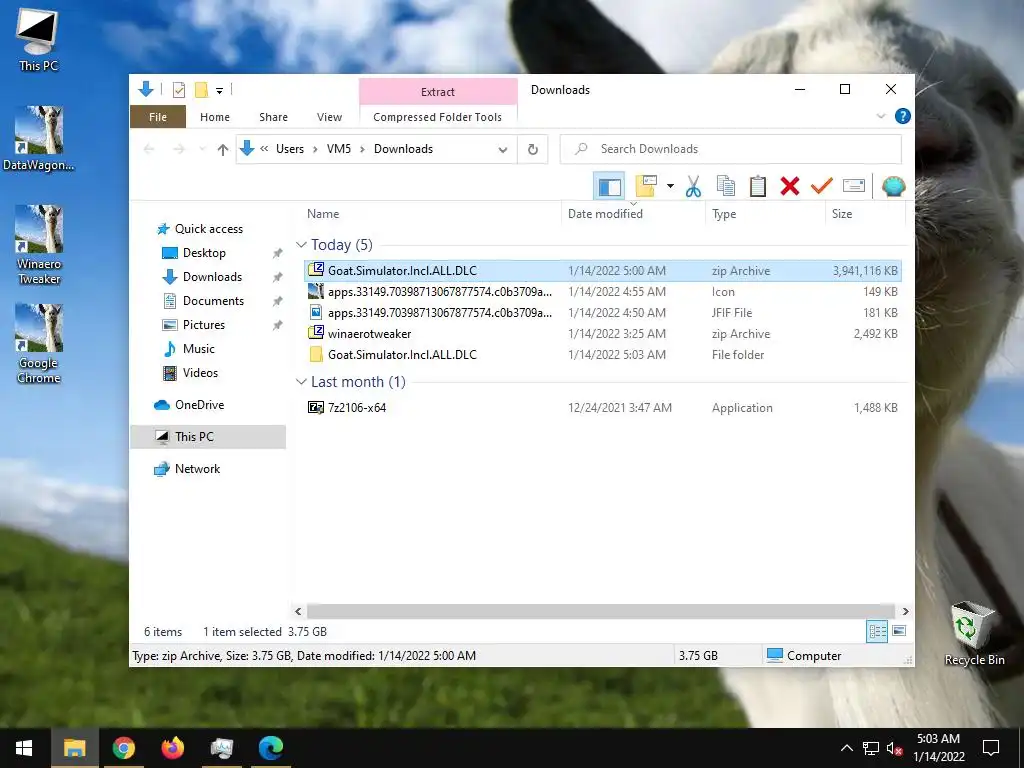Screen dimensions: 1024x768
Task: Click Users in the address path
Action: (x=290, y=149)
